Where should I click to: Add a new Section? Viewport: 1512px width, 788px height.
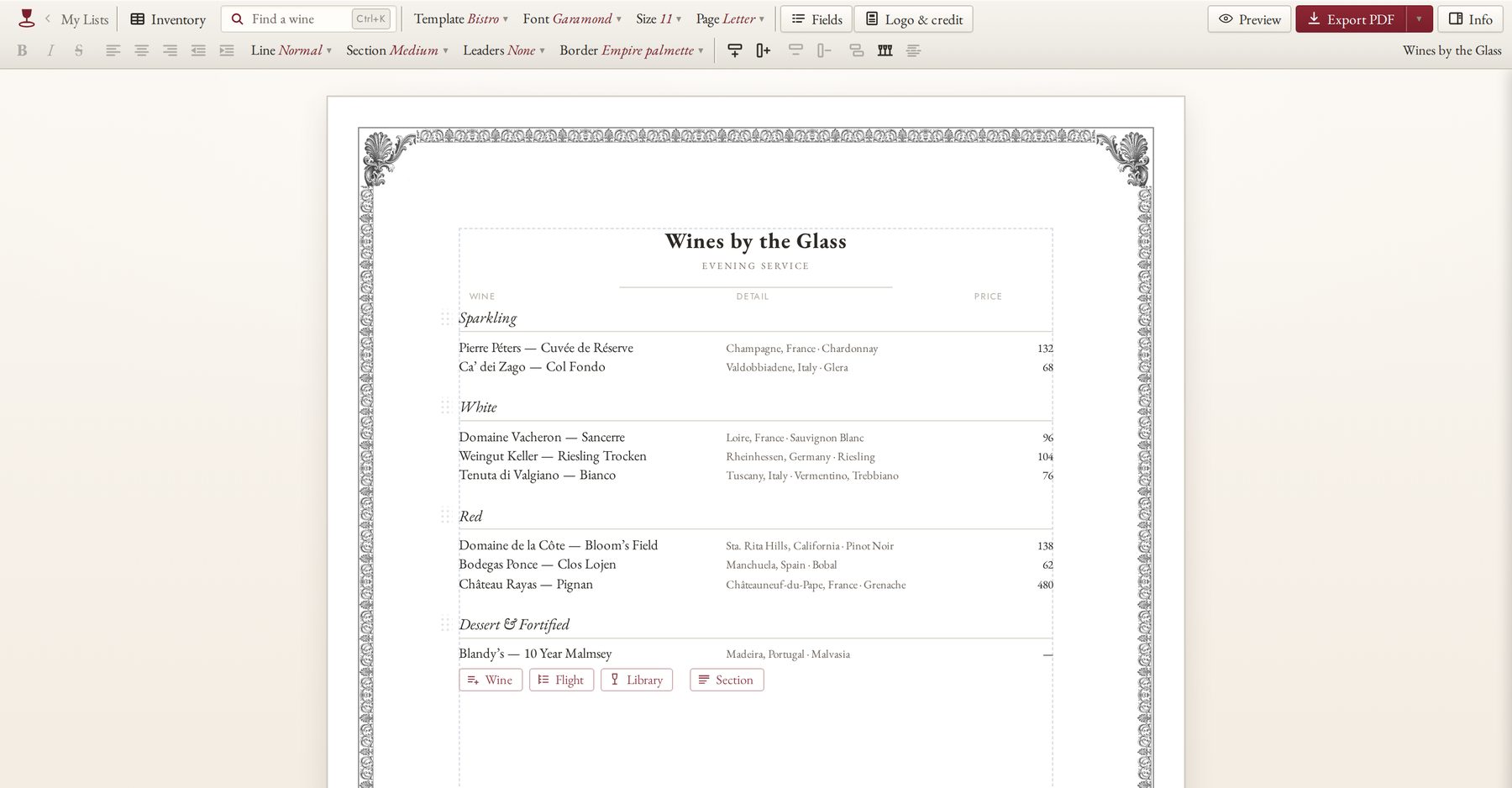727,680
